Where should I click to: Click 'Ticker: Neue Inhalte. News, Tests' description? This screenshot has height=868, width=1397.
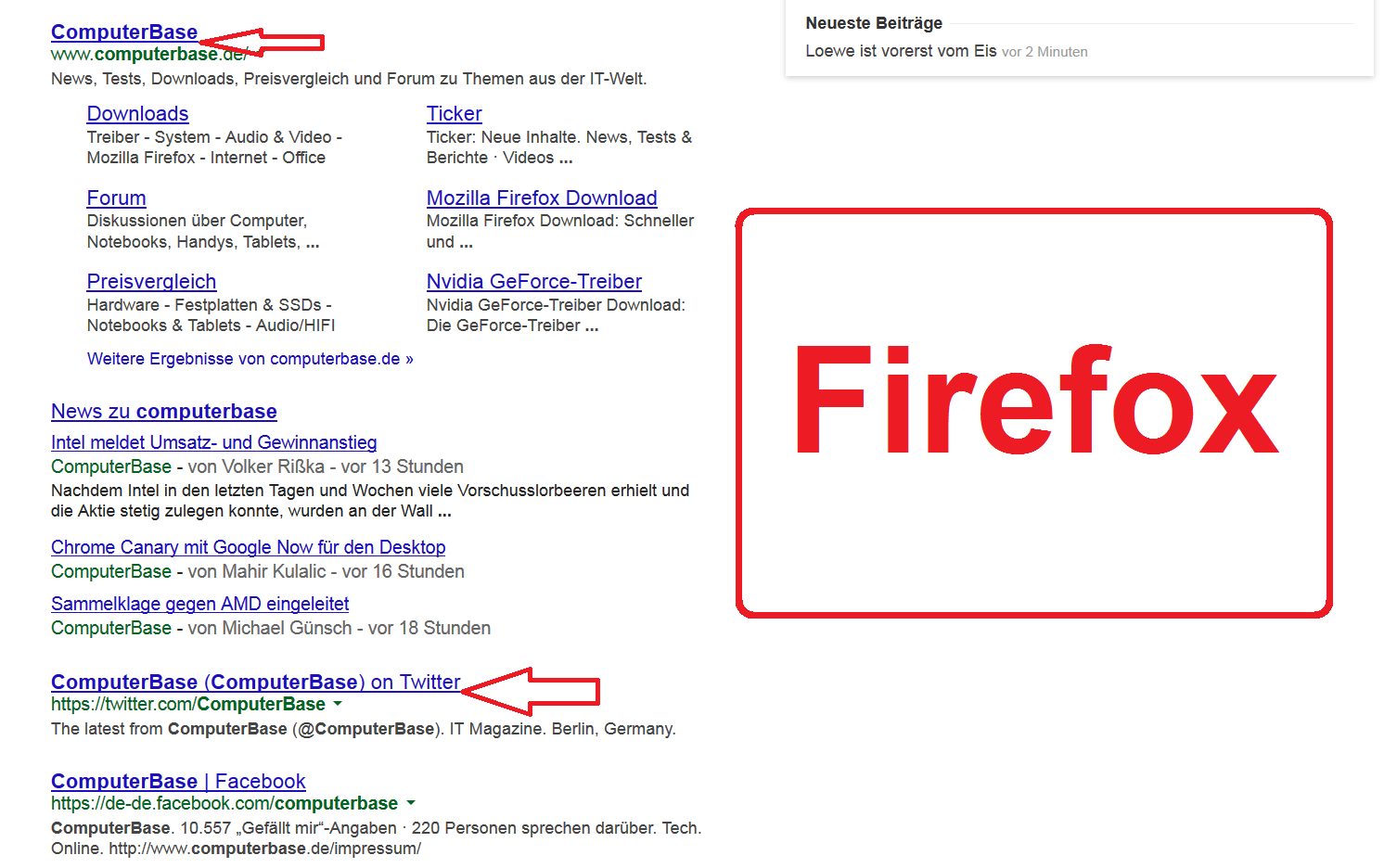point(559,147)
